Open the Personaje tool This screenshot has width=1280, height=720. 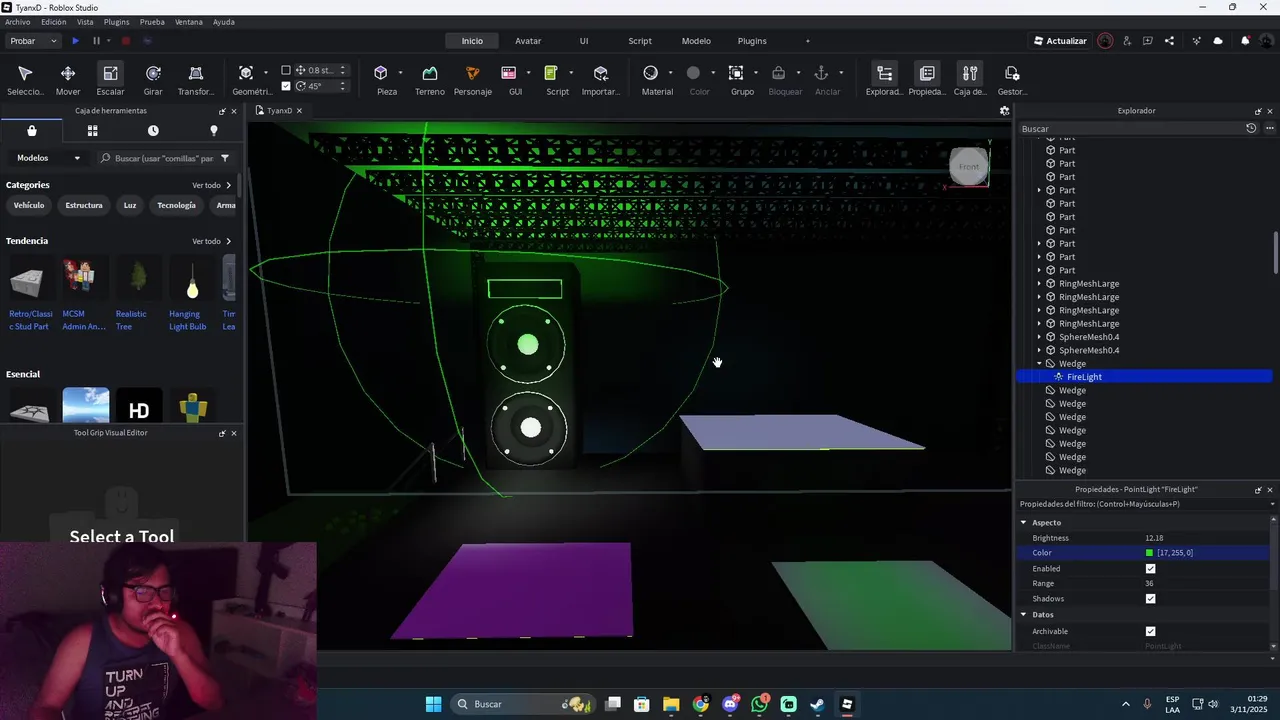coord(473,79)
